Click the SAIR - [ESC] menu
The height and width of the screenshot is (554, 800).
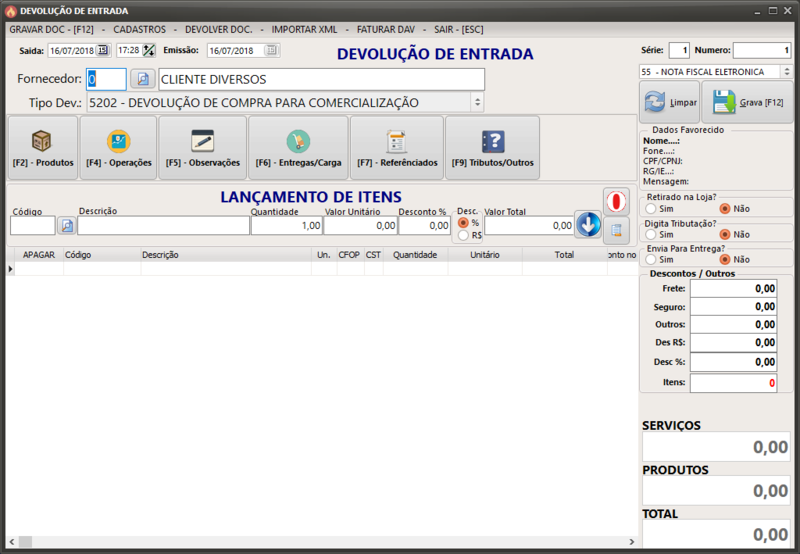pos(459,30)
